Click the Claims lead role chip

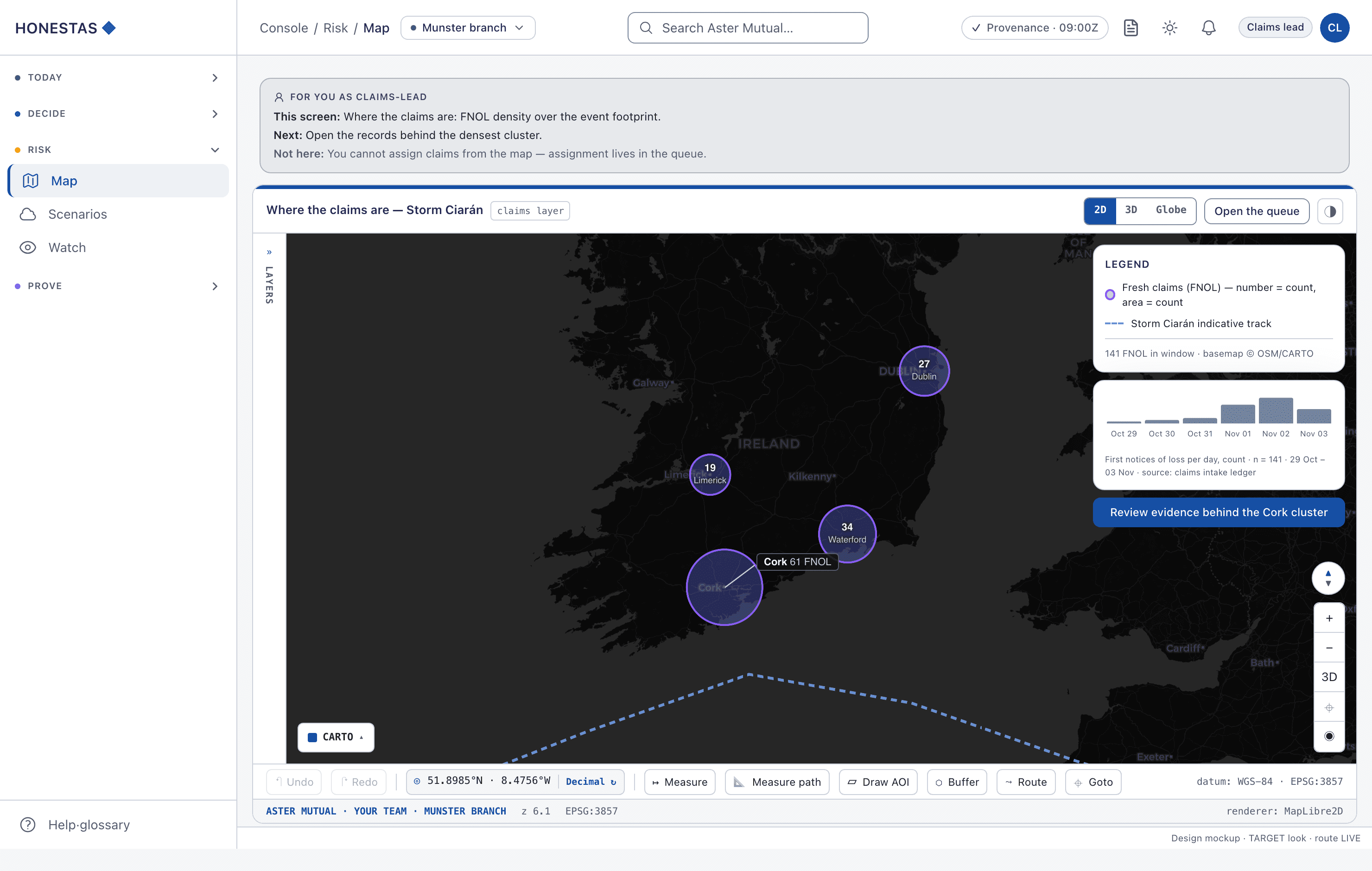(1275, 27)
